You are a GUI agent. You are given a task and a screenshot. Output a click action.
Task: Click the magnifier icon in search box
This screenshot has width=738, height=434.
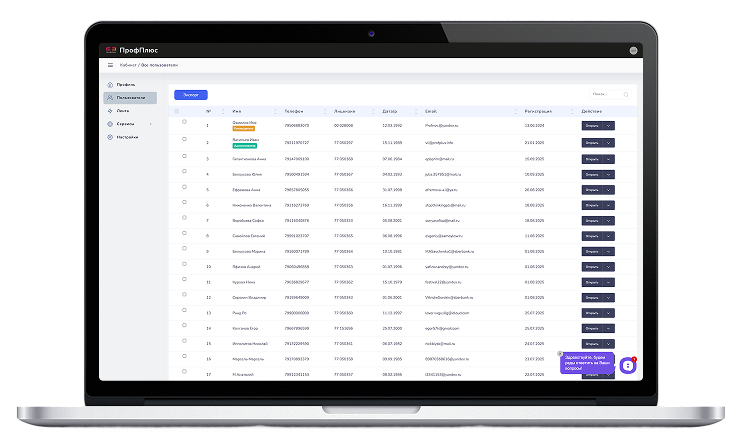626,94
